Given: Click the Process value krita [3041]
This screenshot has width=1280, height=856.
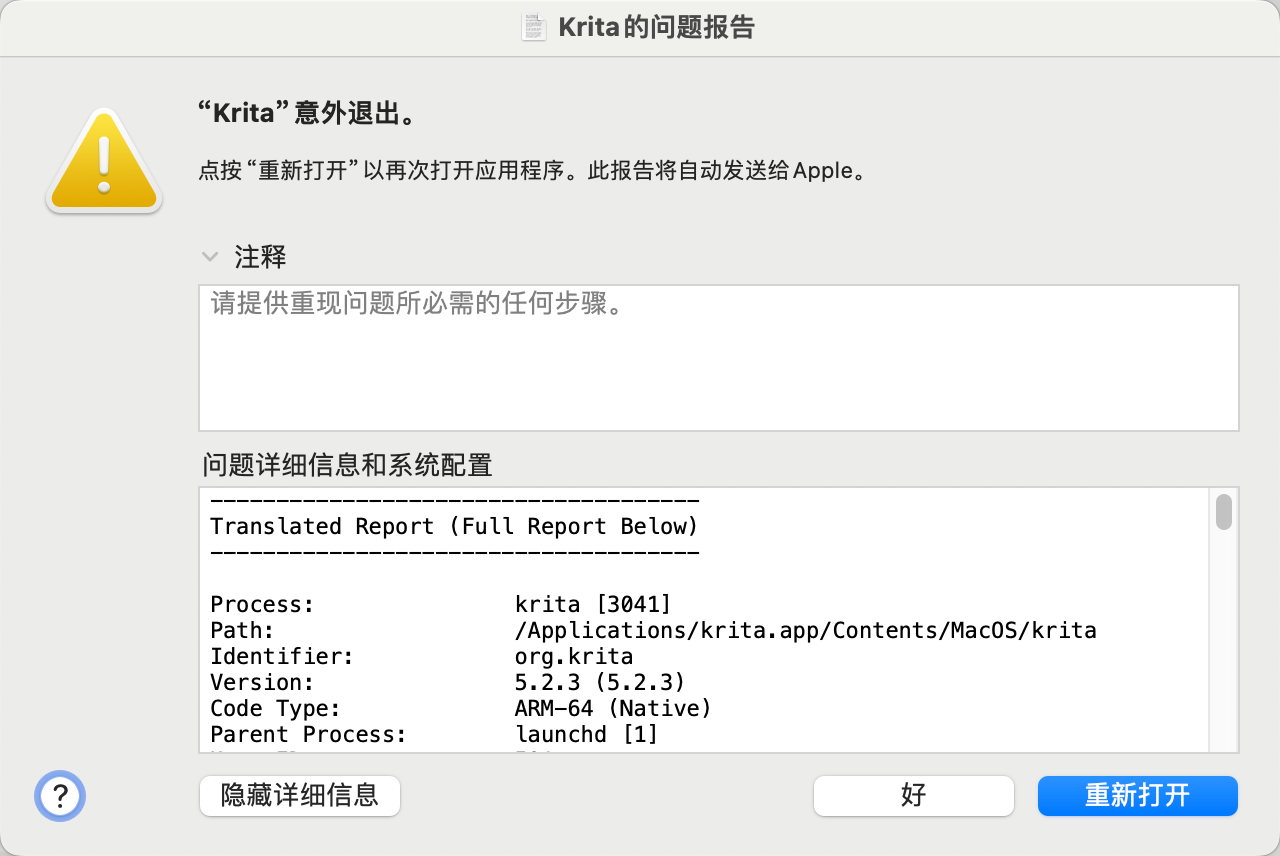Looking at the screenshot, I should (x=592, y=604).
